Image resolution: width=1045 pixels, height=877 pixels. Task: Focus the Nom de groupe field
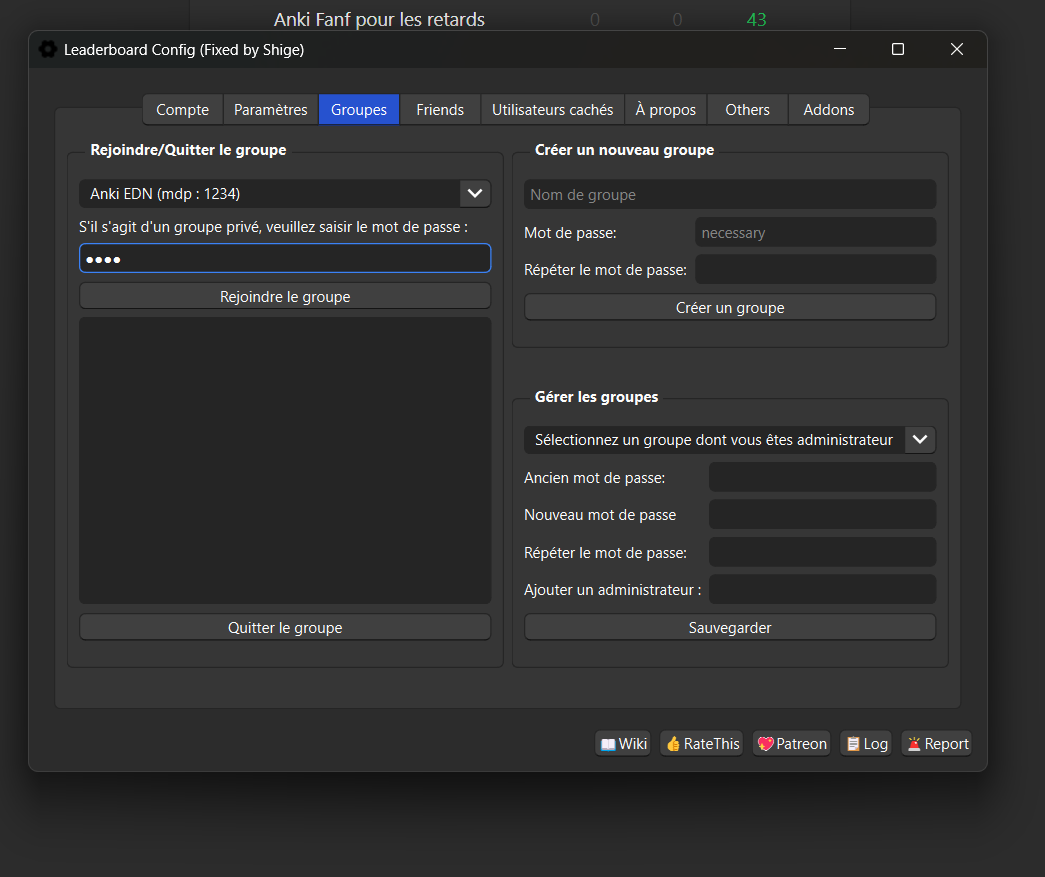click(729, 194)
